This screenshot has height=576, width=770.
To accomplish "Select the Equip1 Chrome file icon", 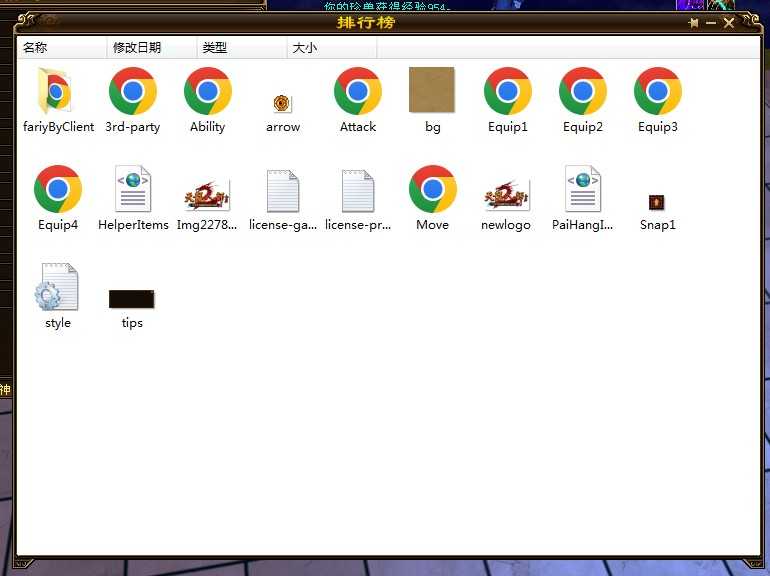I will point(508,91).
